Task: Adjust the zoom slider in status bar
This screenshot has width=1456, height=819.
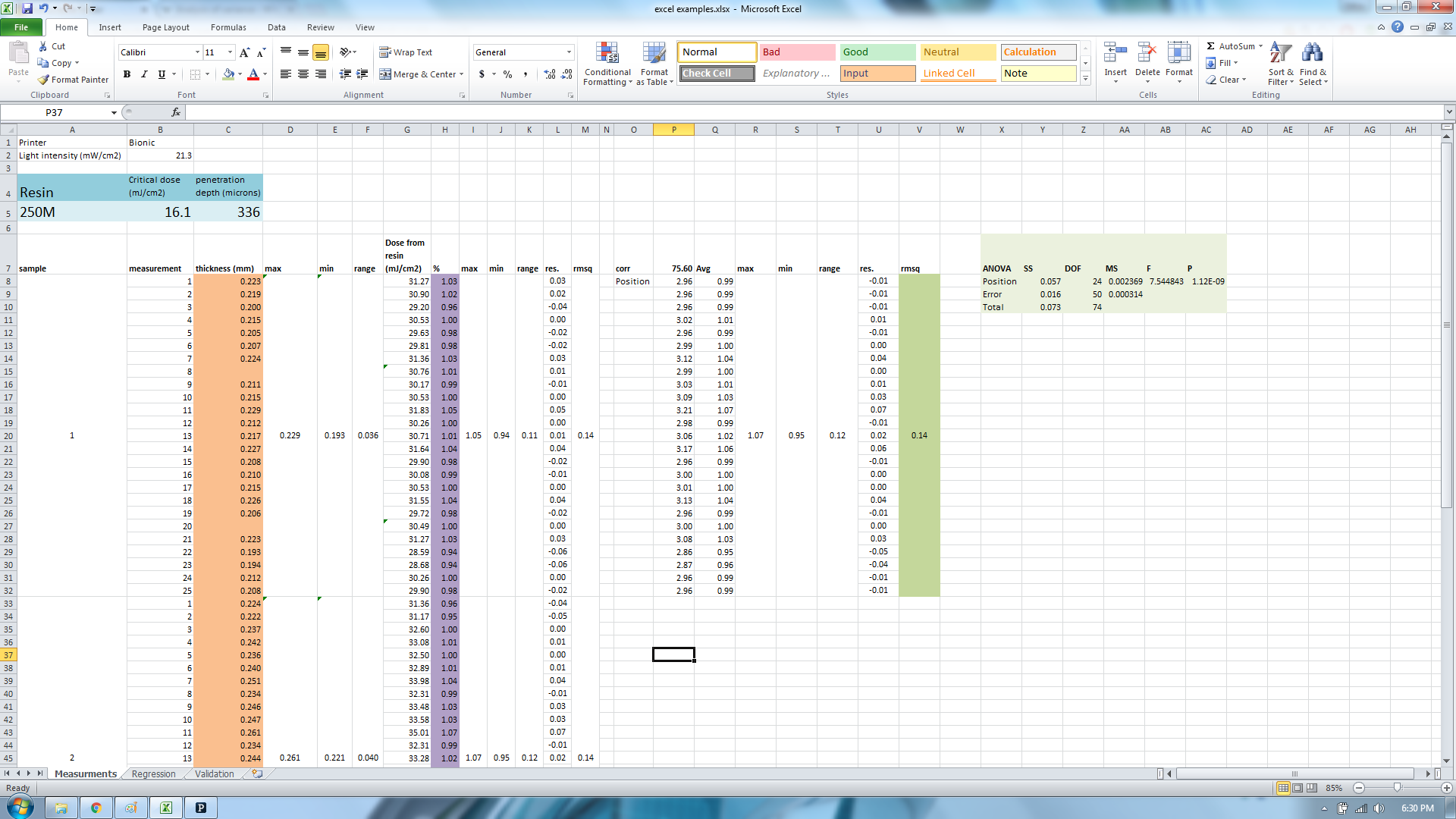Action: (1397, 788)
